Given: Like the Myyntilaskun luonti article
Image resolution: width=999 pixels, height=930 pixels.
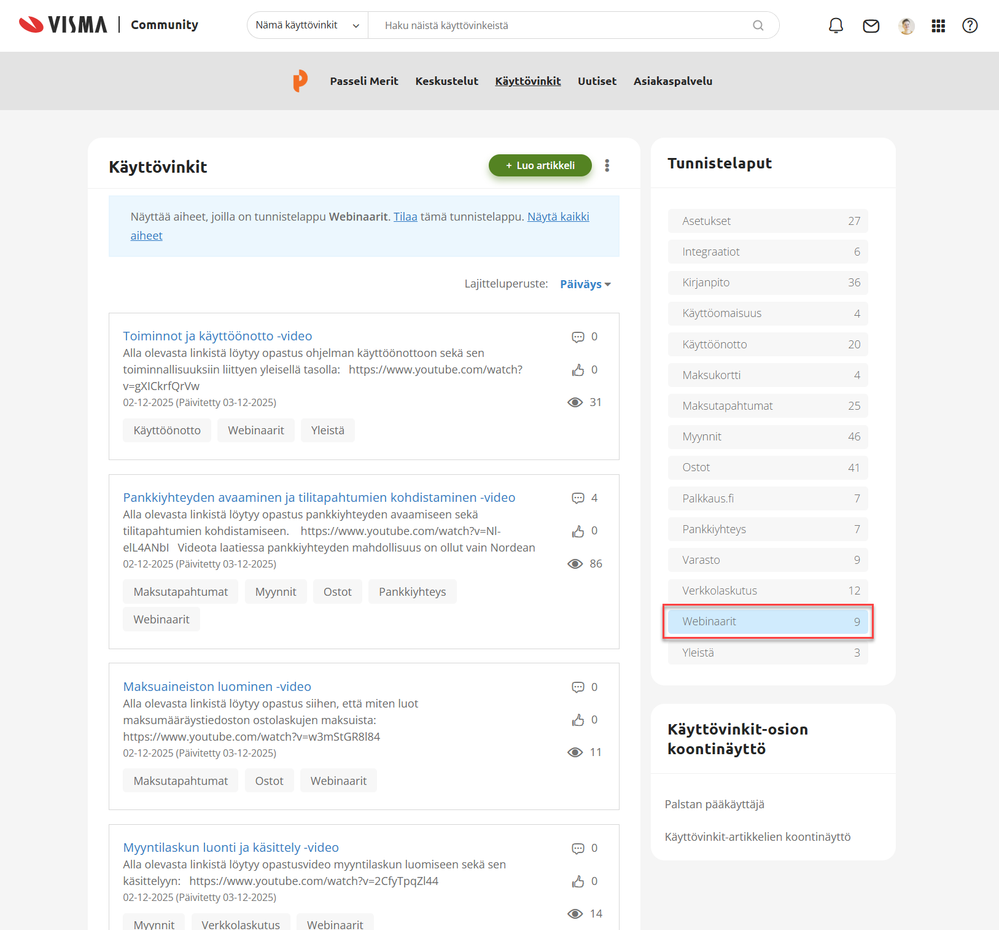Looking at the screenshot, I should coord(578,882).
